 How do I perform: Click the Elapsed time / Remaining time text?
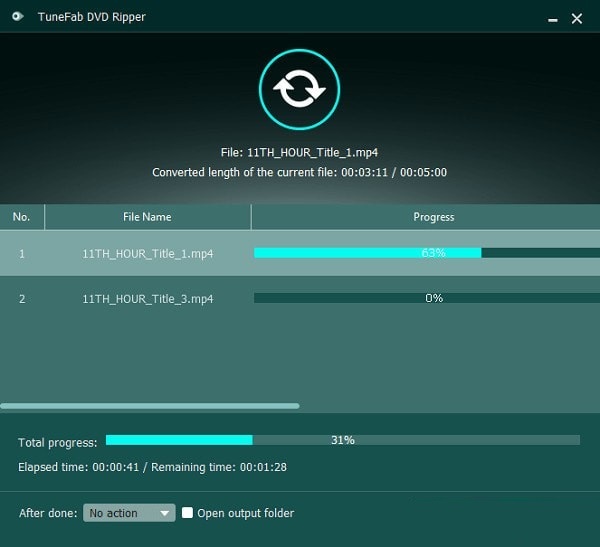[152, 467]
